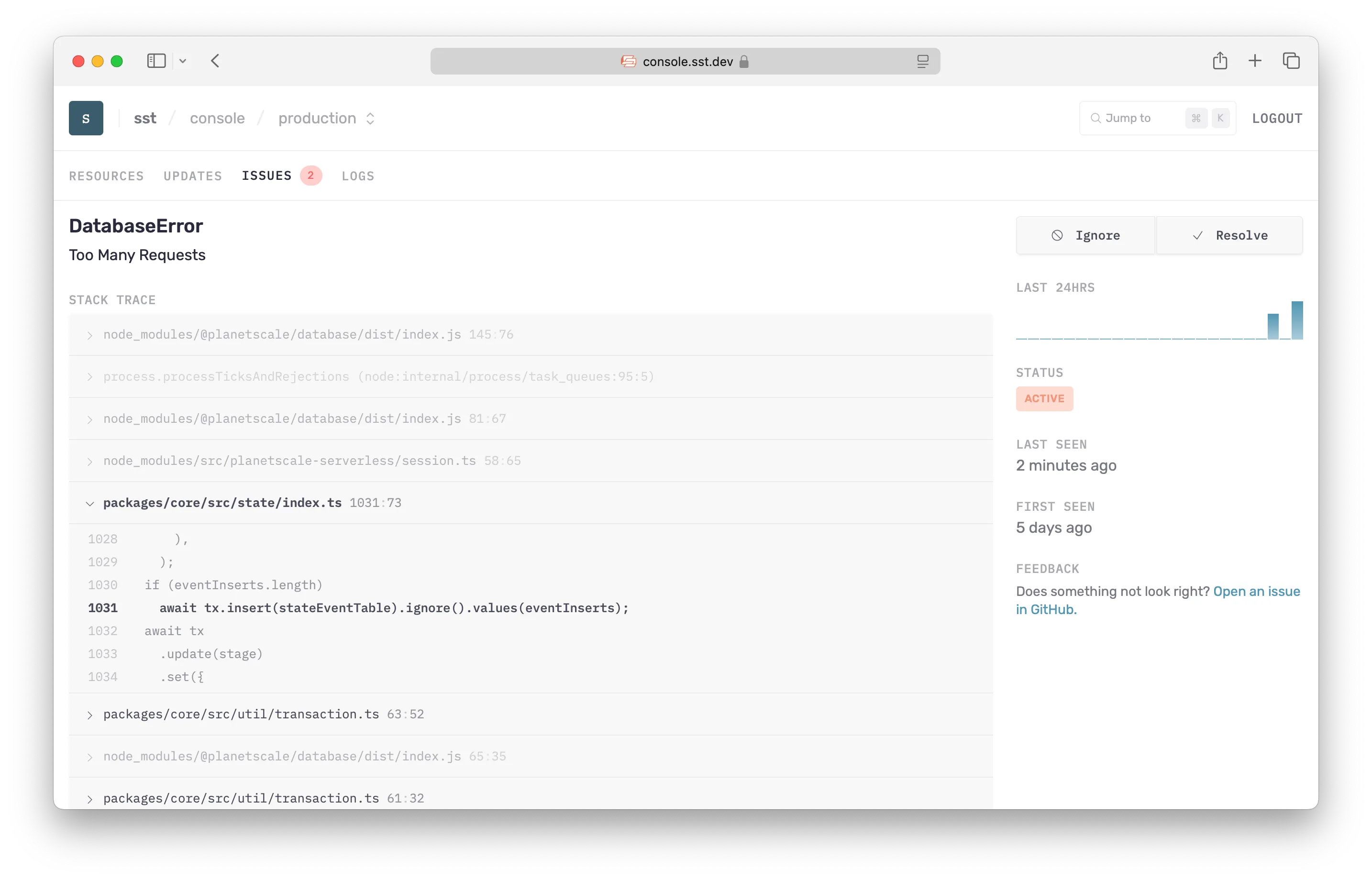Screen dimensions: 1372x880
Task: Click the second-tallest bar in 24hrs chart
Action: (x=1272, y=326)
